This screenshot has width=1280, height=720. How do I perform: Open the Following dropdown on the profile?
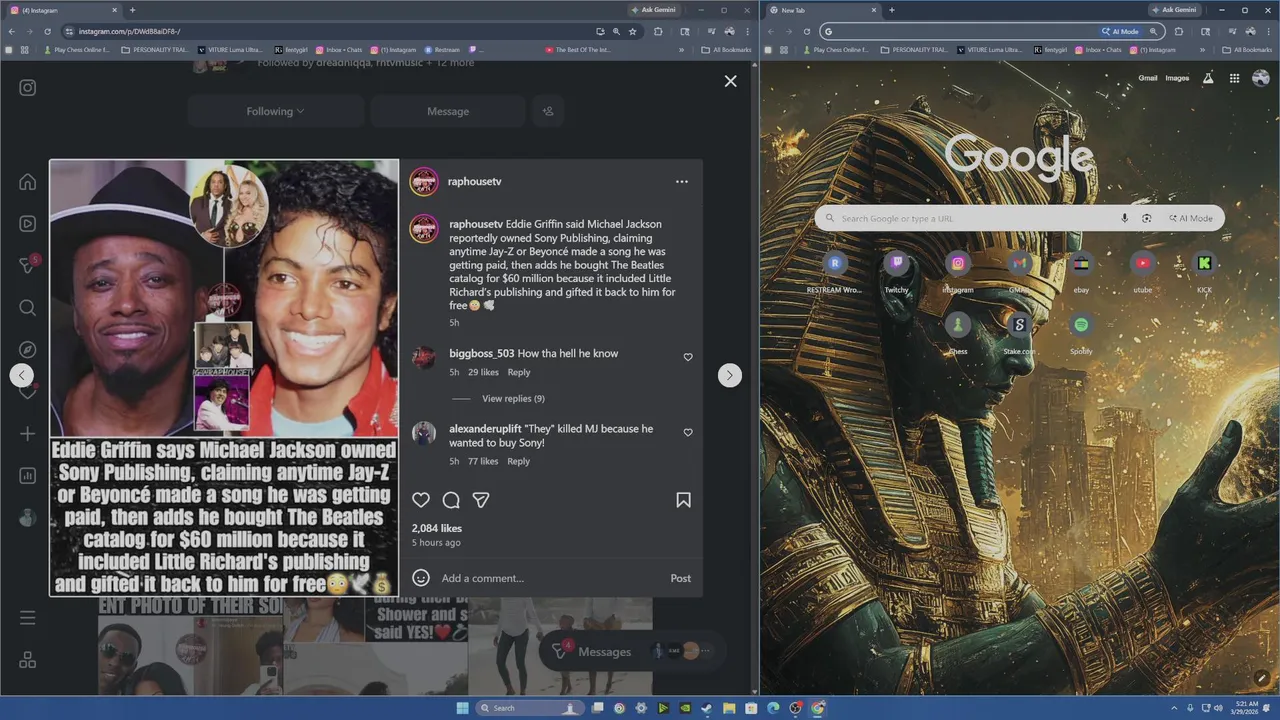pyautogui.click(x=275, y=112)
